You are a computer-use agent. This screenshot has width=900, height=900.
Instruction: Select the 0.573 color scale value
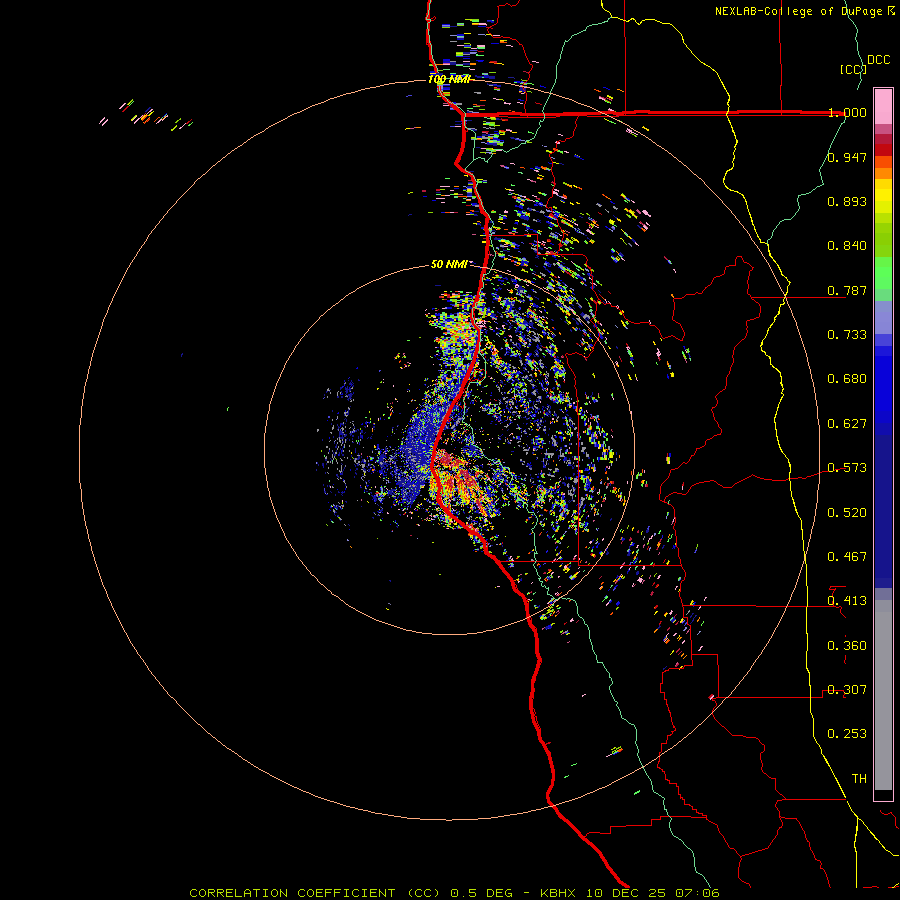pyautogui.click(x=847, y=468)
